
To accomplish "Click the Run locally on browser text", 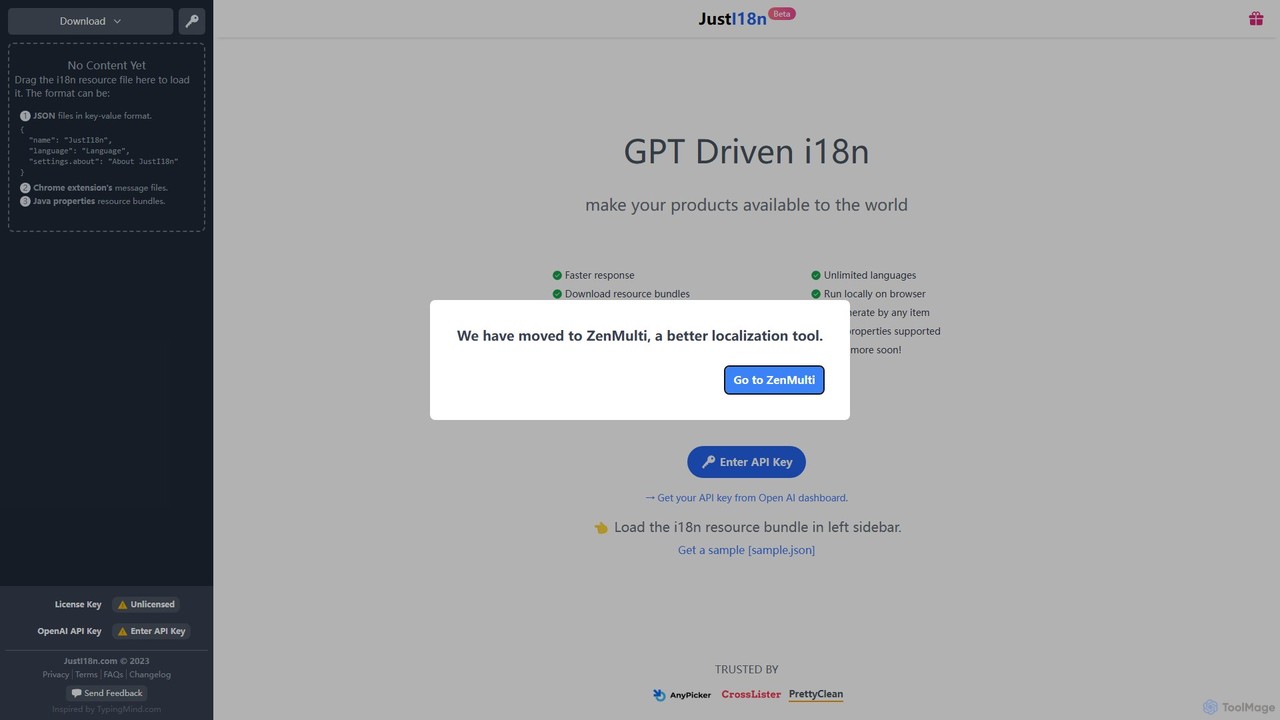I will (875, 295).
